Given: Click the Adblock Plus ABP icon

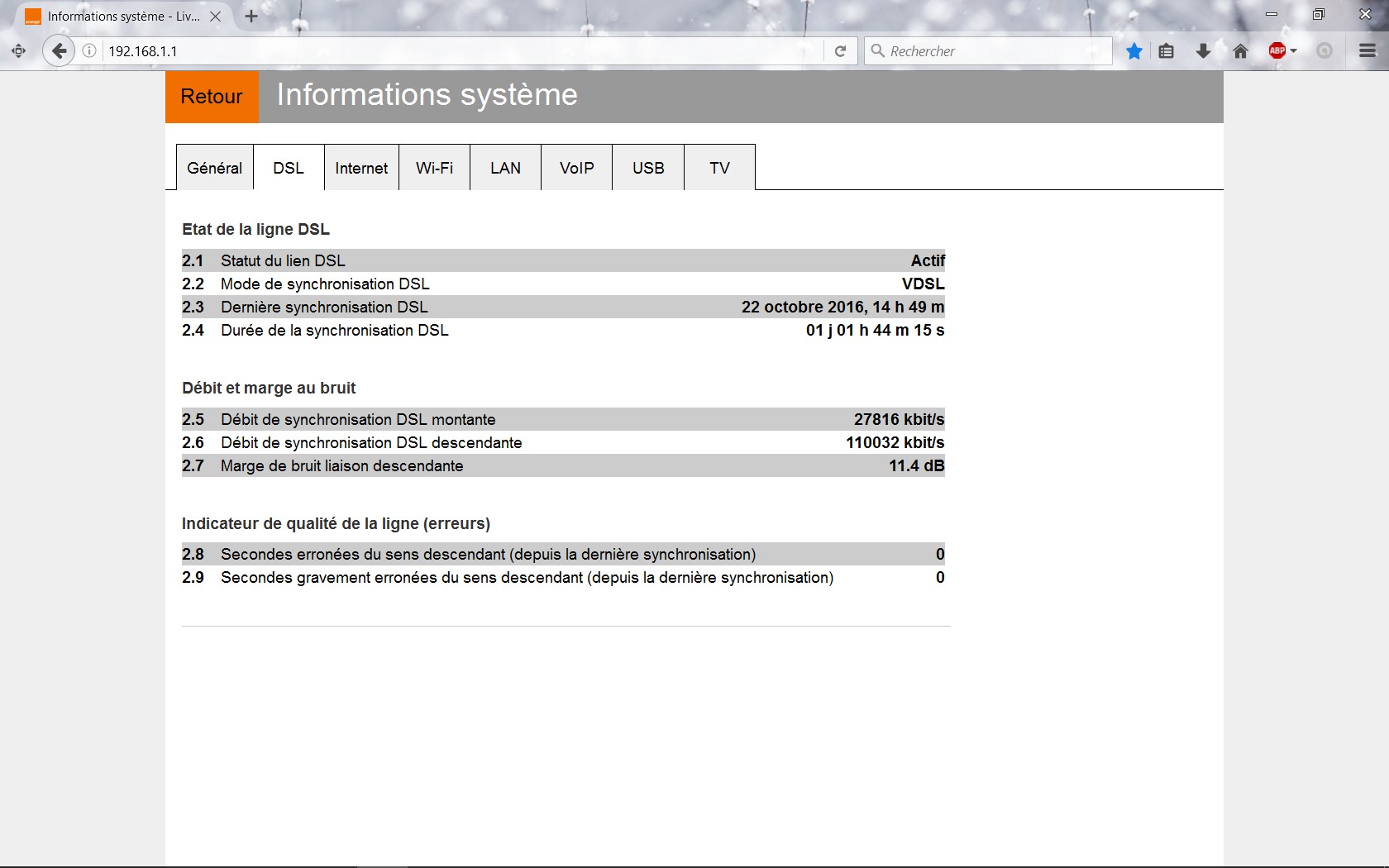Looking at the screenshot, I should [1277, 51].
